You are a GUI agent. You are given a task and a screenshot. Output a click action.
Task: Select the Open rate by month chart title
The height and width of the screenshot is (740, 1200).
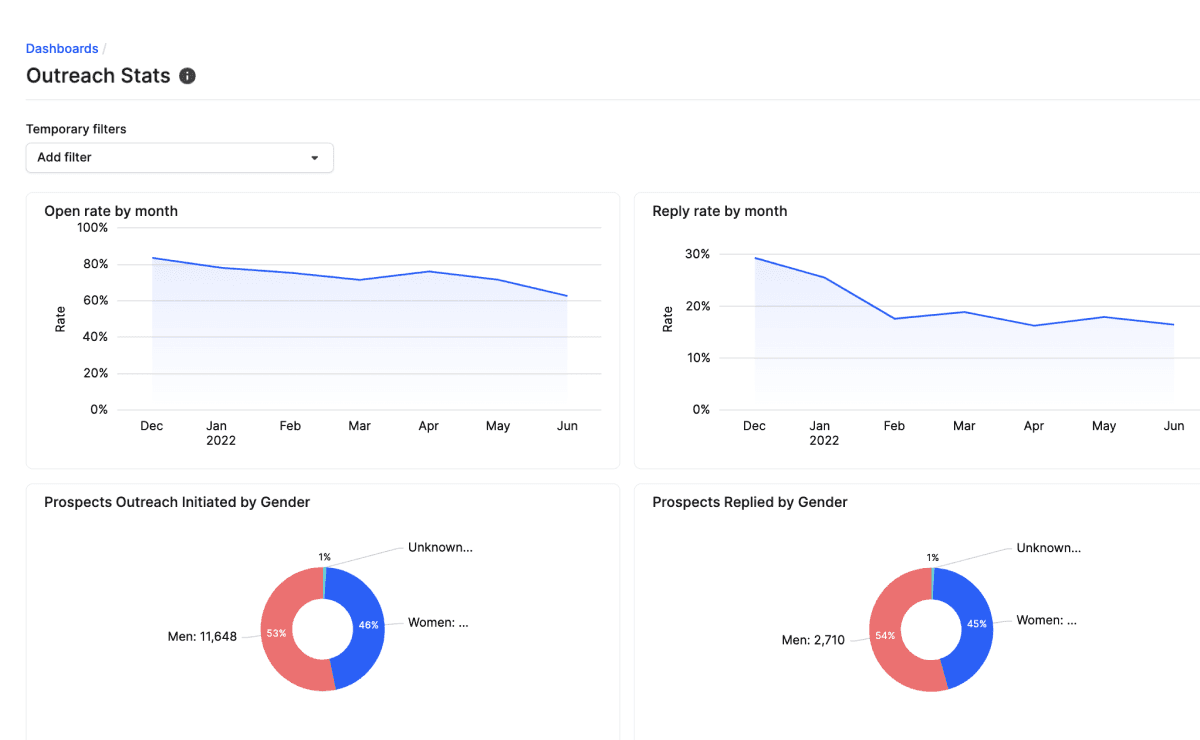pos(110,211)
